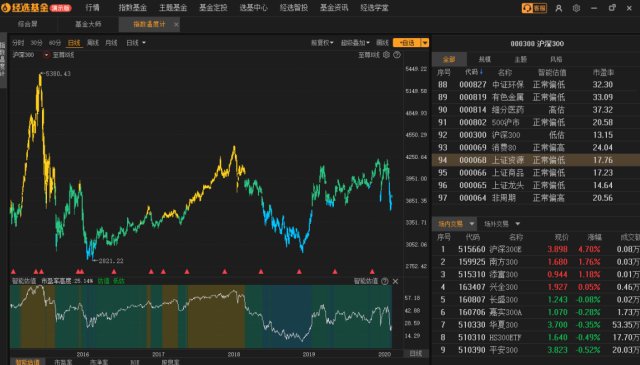The height and width of the screenshot is (365, 640).
Task: Select the 风格 tab in index list
Action: (x=556, y=60)
